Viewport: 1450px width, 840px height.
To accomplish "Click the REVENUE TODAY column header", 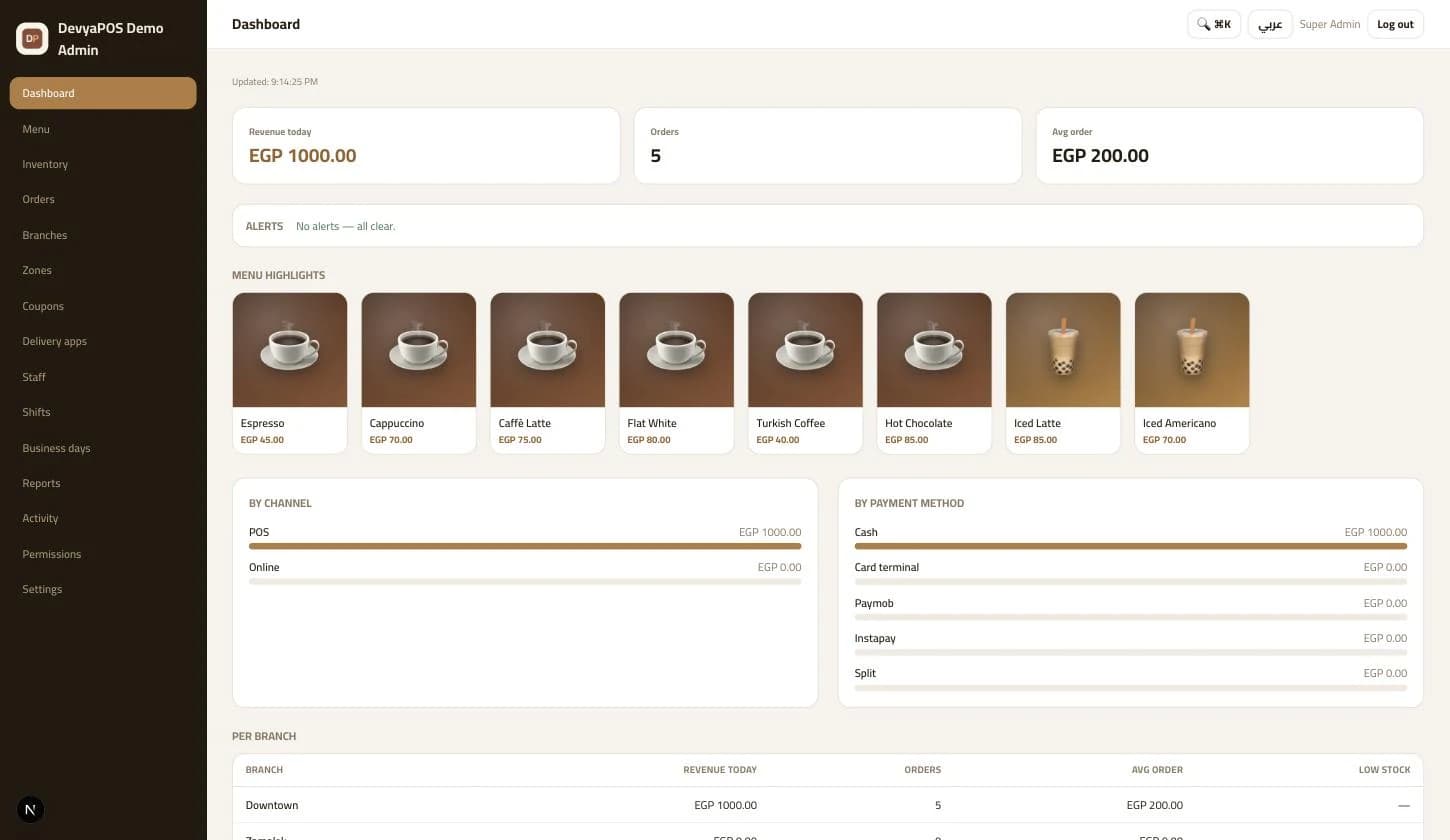I will click(720, 770).
